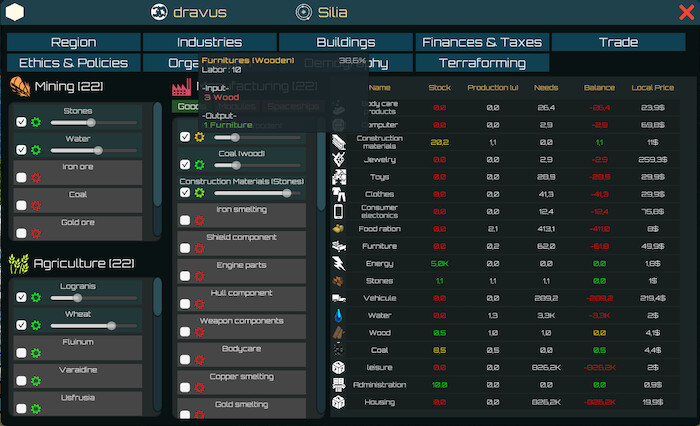Click the smartphone Consumer electronics icon
The image size is (700, 426).
339,211
